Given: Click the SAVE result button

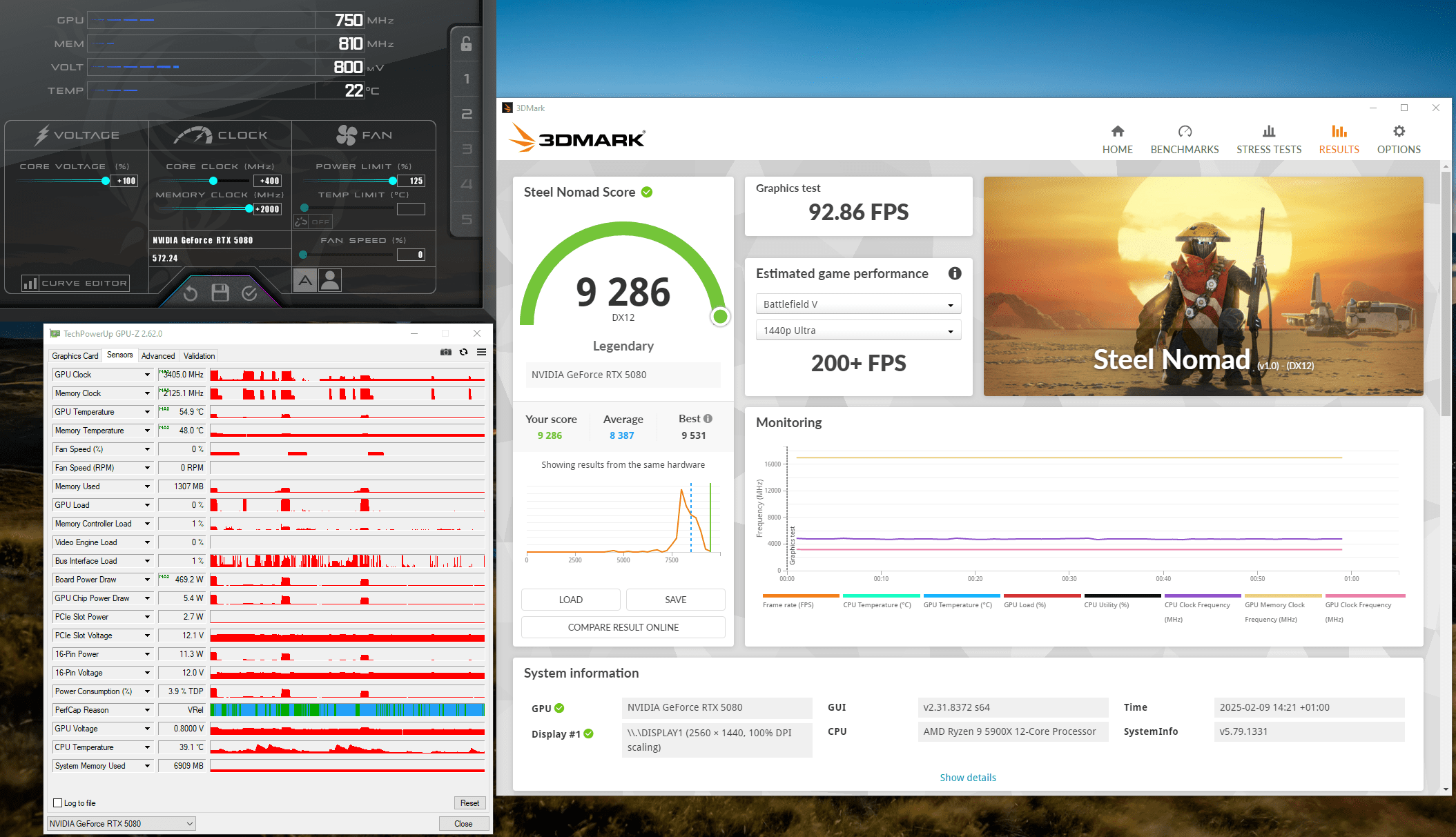Looking at the screenshot, I should click(x=676, y=600).
